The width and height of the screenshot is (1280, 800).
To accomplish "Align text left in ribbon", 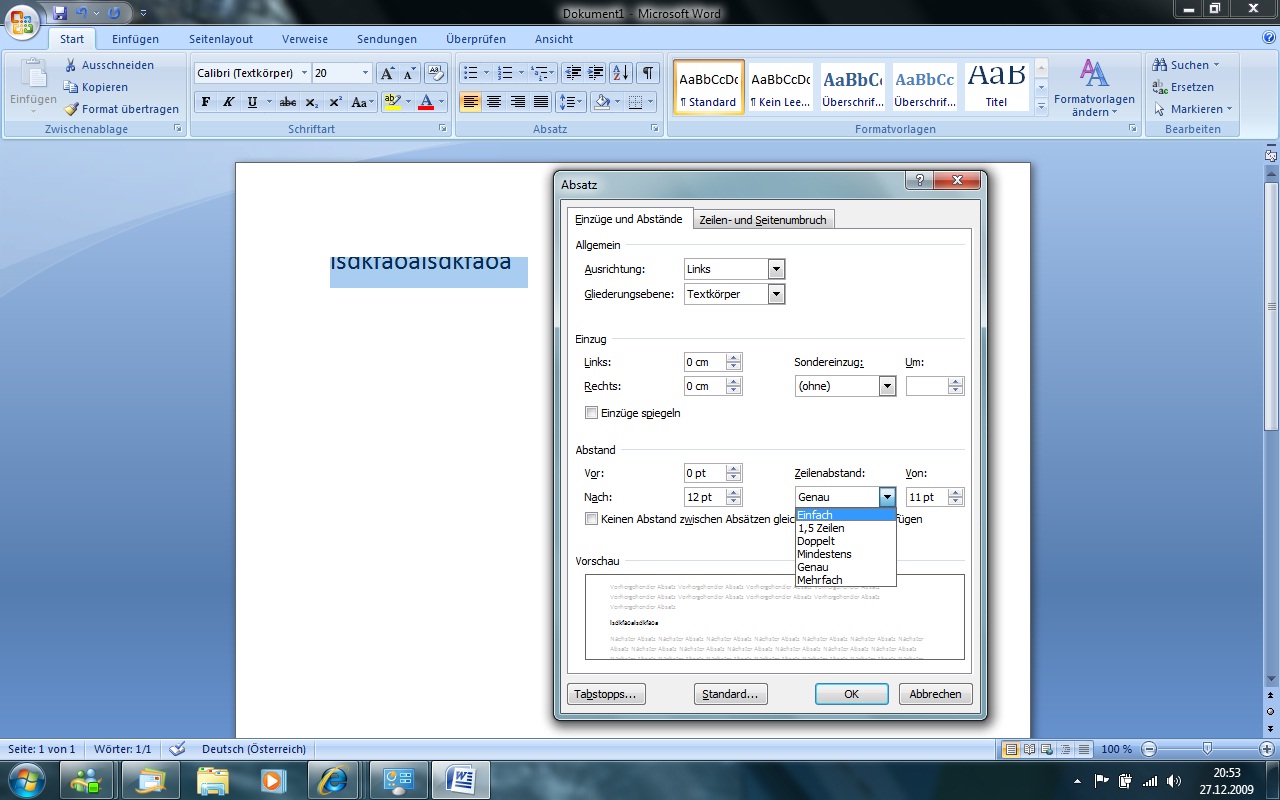I will click(x=470, y=102).
